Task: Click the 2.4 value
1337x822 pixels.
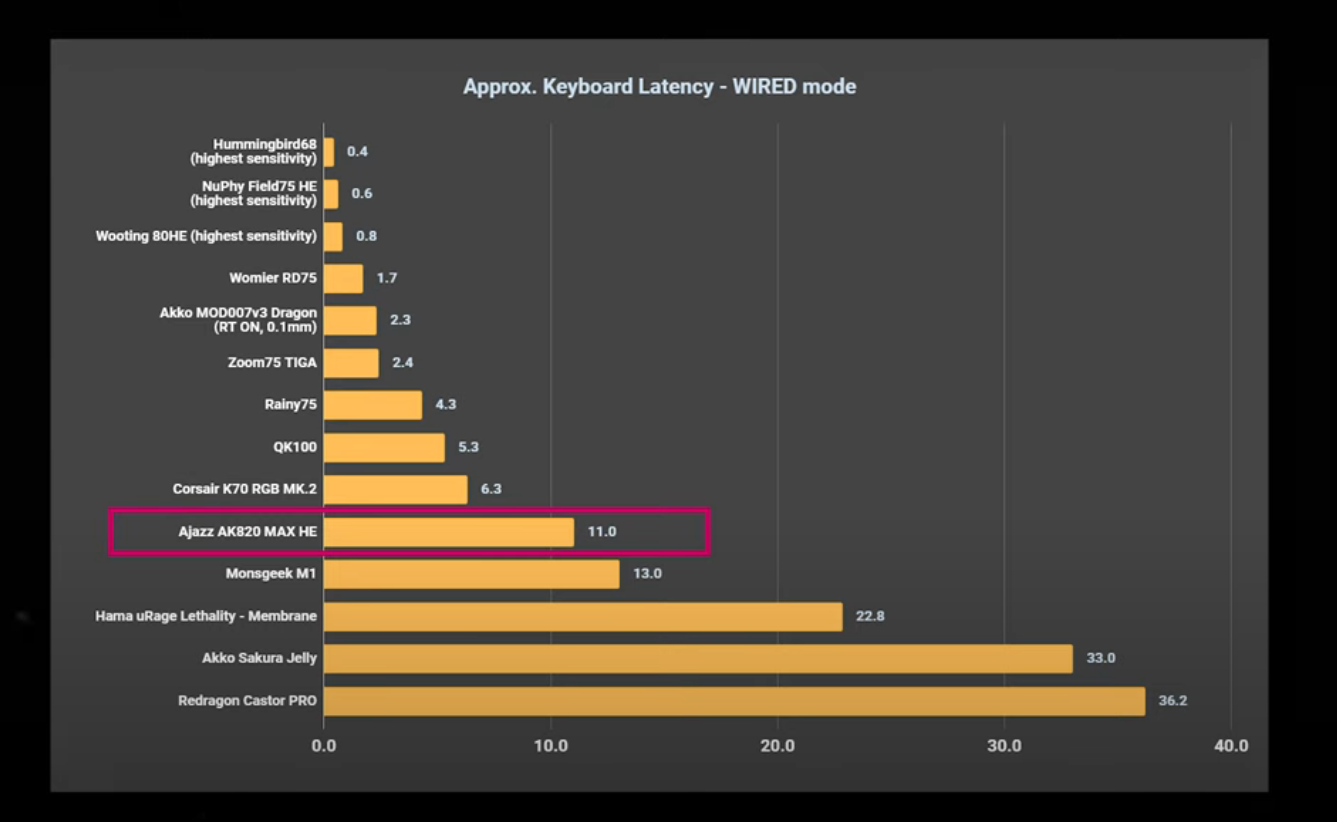Action: pyautogui.click(x=403, y=362)
